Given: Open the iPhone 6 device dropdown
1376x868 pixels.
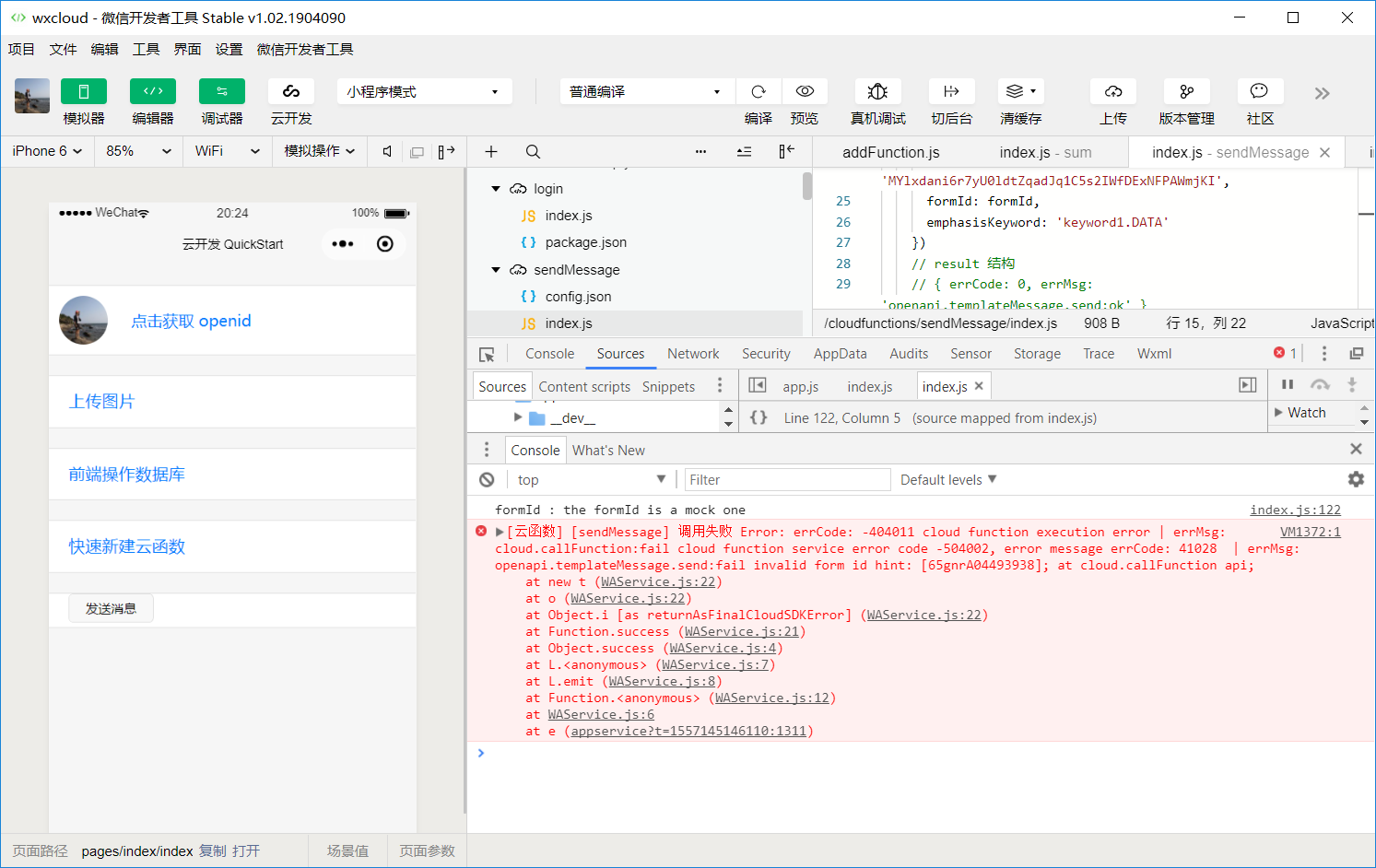Looking at the screenshot, I should pos(47,151).
